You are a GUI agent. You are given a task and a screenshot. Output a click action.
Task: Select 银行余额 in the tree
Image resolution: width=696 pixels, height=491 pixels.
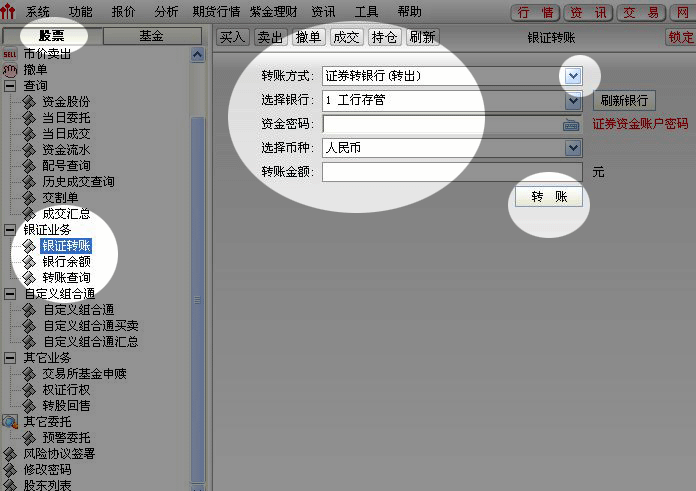pos(66,262)
